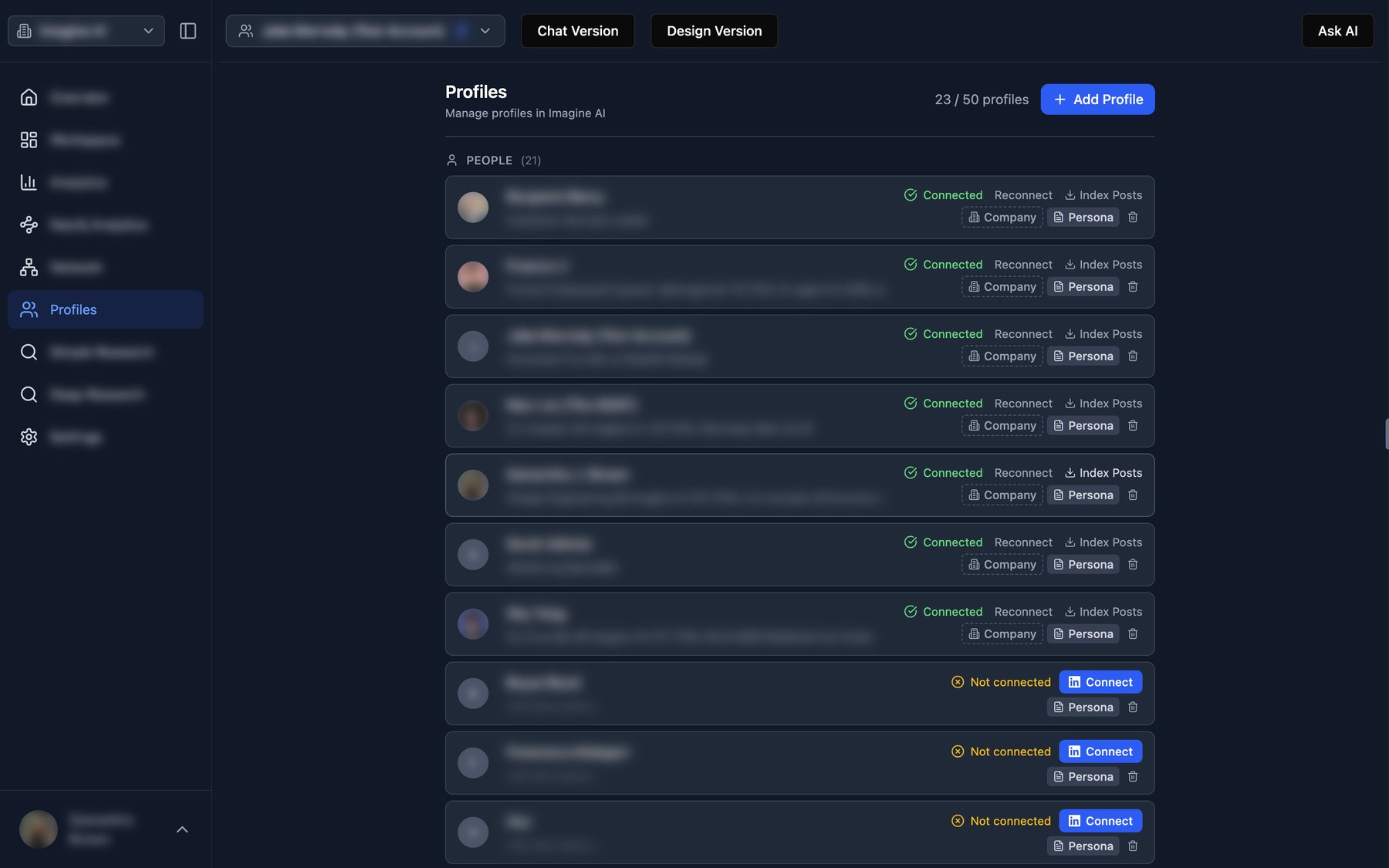Expand the user account menu chevron
The height and width of the screenshot is (868, 1389).
coord(182,829)
